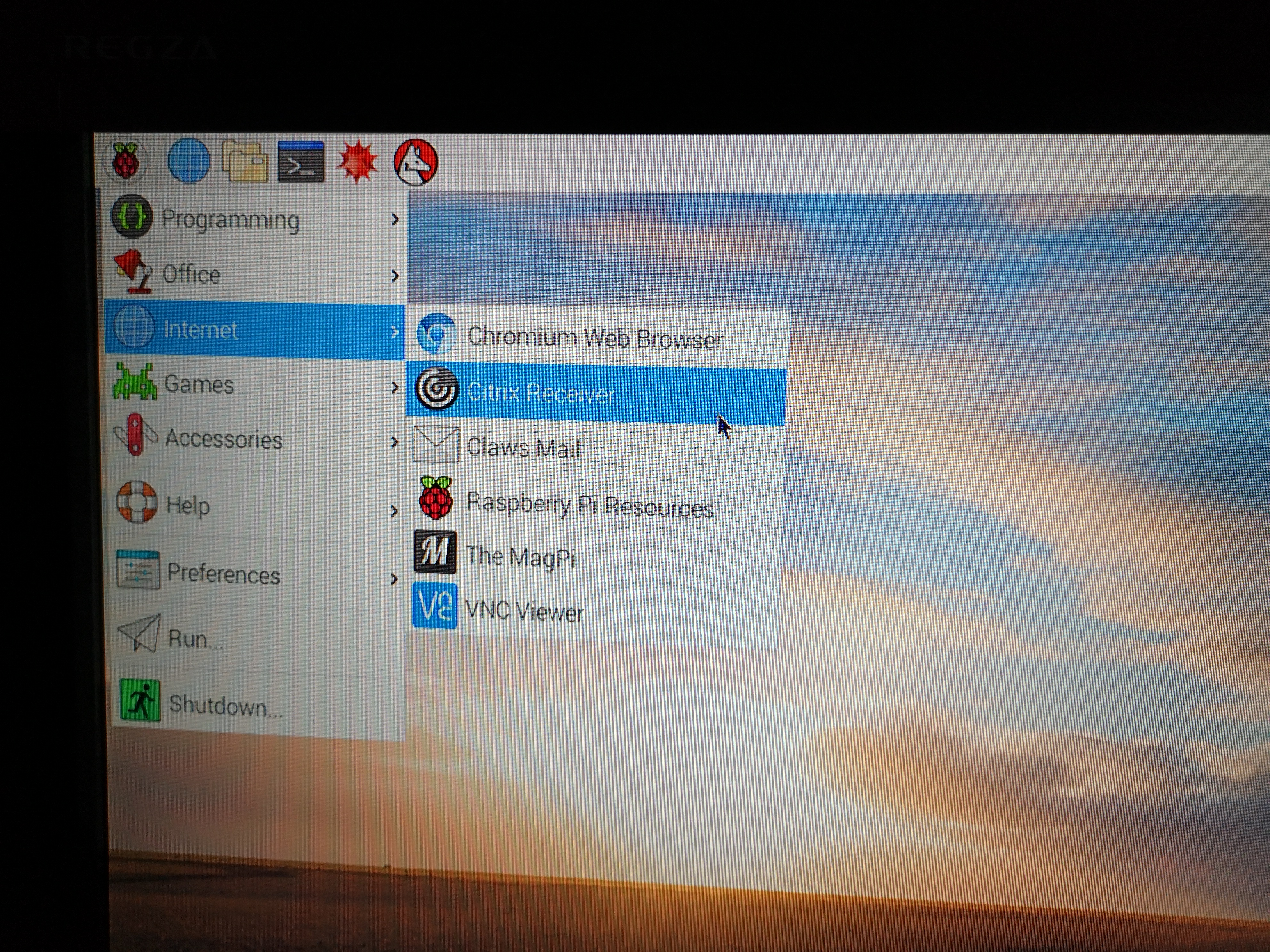The height and width of the screenshot is (952, 1270).
Task: Expand the Preferences submenu chevron
Action: coord(394,579)
